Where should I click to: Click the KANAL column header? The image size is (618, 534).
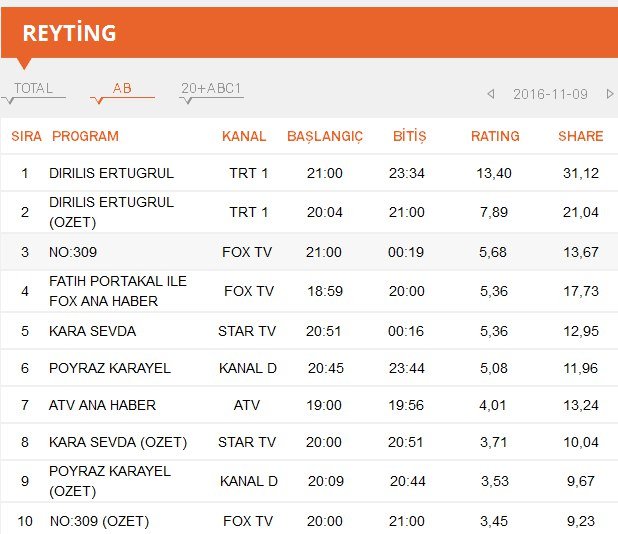[244, 136]
